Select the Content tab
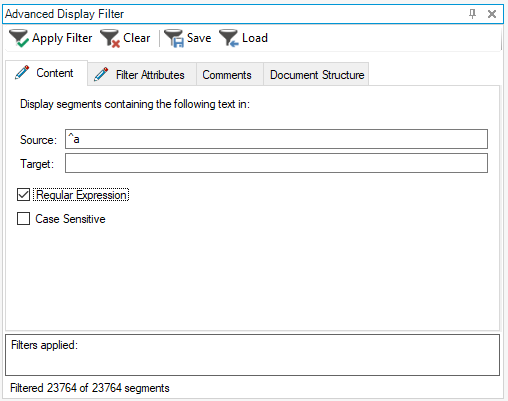Screen dimensions: 508x401 click(46, 73)
